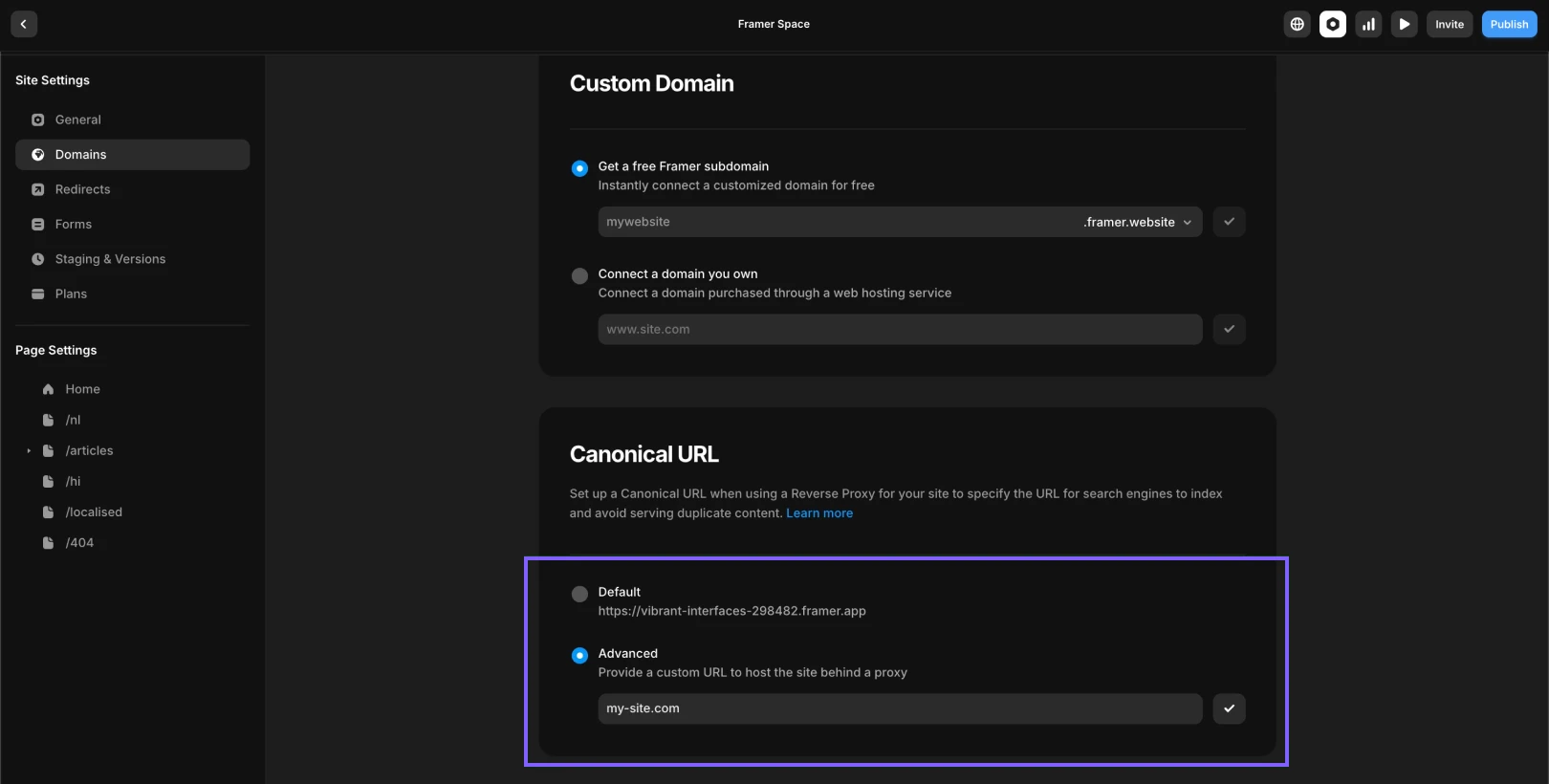Screen dimensions: 1549x784
Task: Expand the /articles page tree
Action: click(x=29, y=450)
